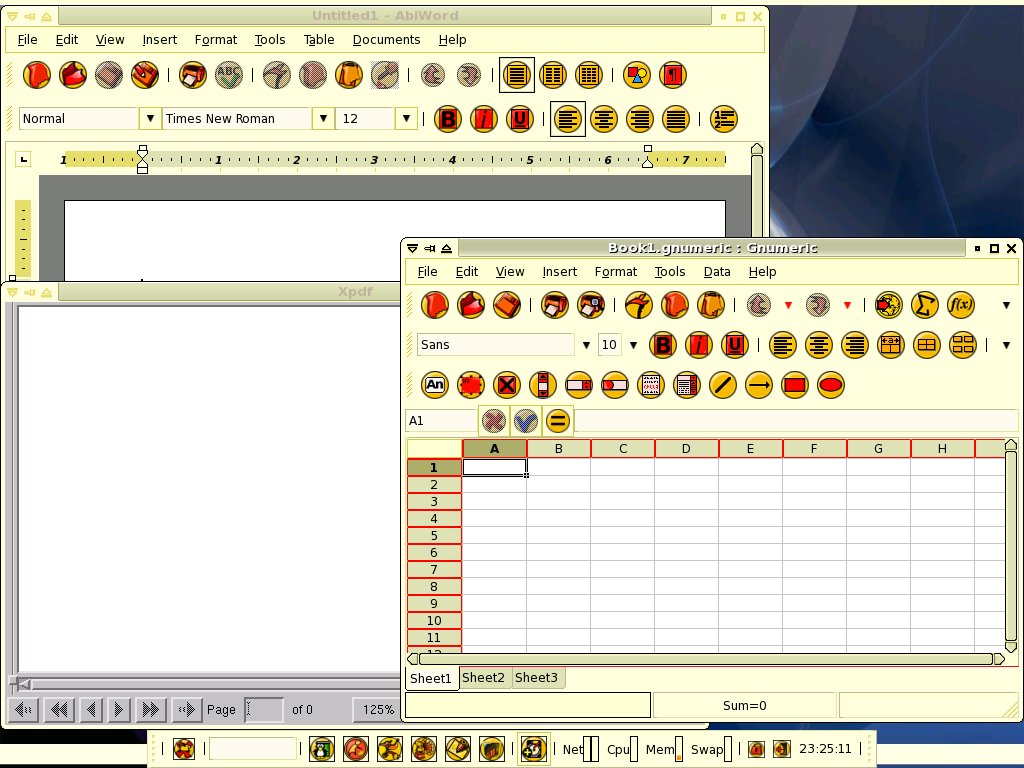Toggle Underline in AbiWord formatting bar

tap(520, 119)
